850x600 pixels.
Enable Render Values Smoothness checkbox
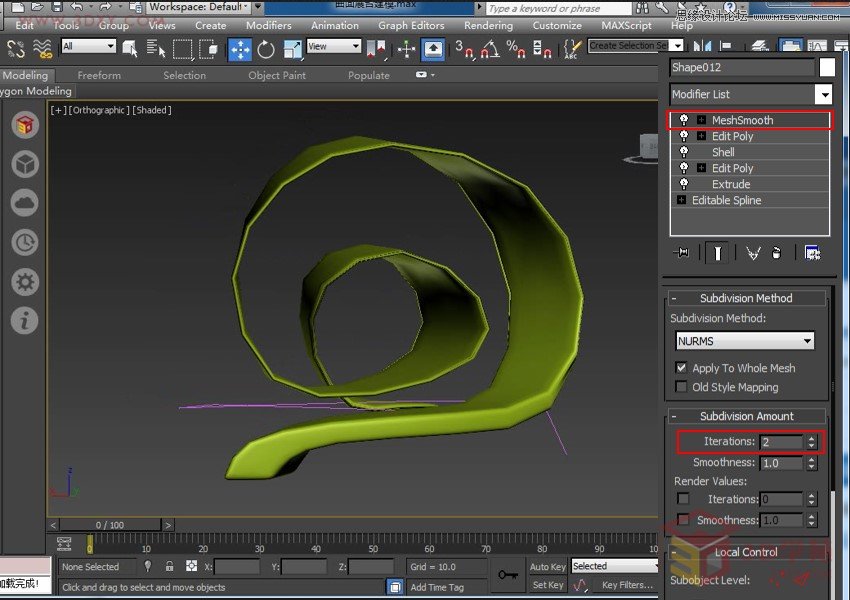[x=683, y=519]
